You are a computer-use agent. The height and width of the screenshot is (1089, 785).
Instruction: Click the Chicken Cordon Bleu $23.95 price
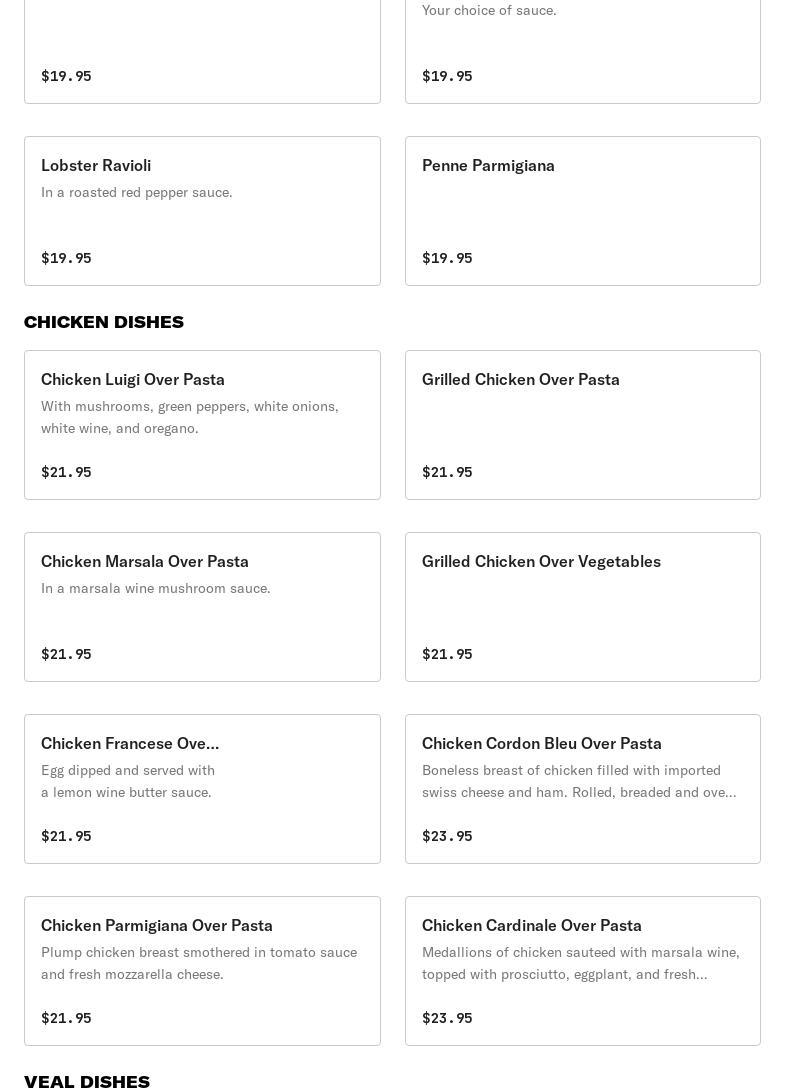(447, 836)
